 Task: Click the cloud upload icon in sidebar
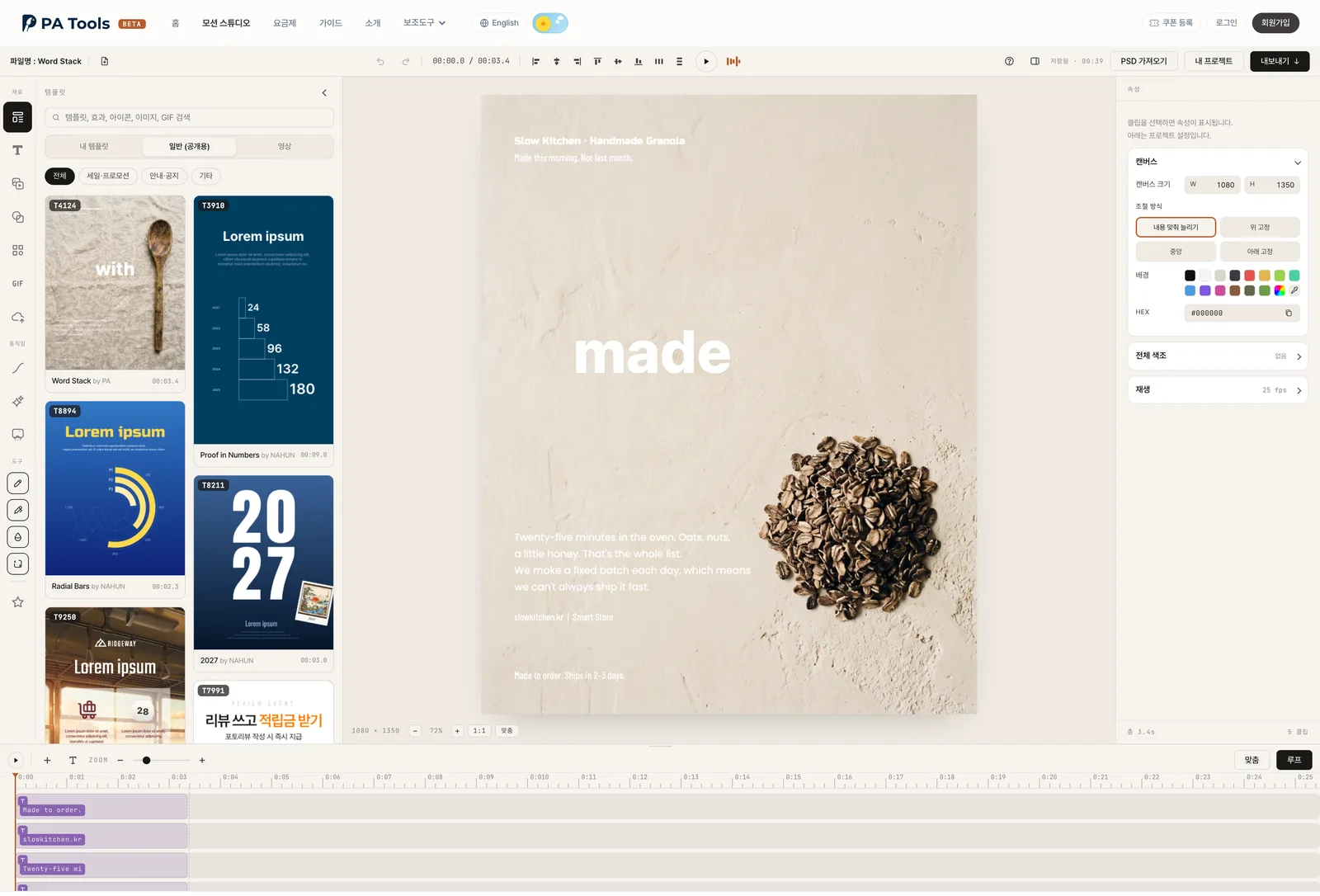[17, 318]
